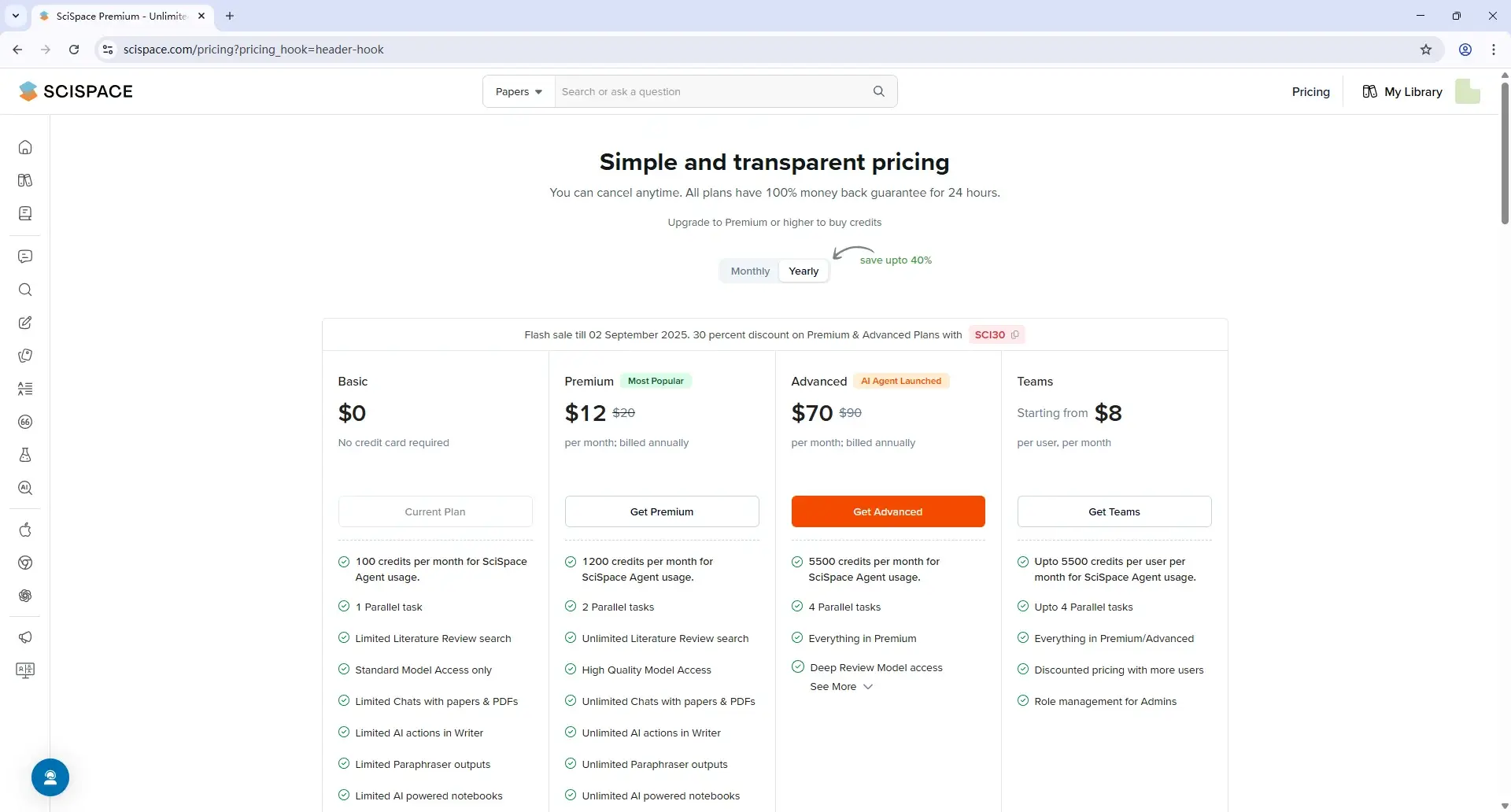Click the Chrome extension sidebar icon
Viewport: 1511px width, 812px height.
coord(25,563)
